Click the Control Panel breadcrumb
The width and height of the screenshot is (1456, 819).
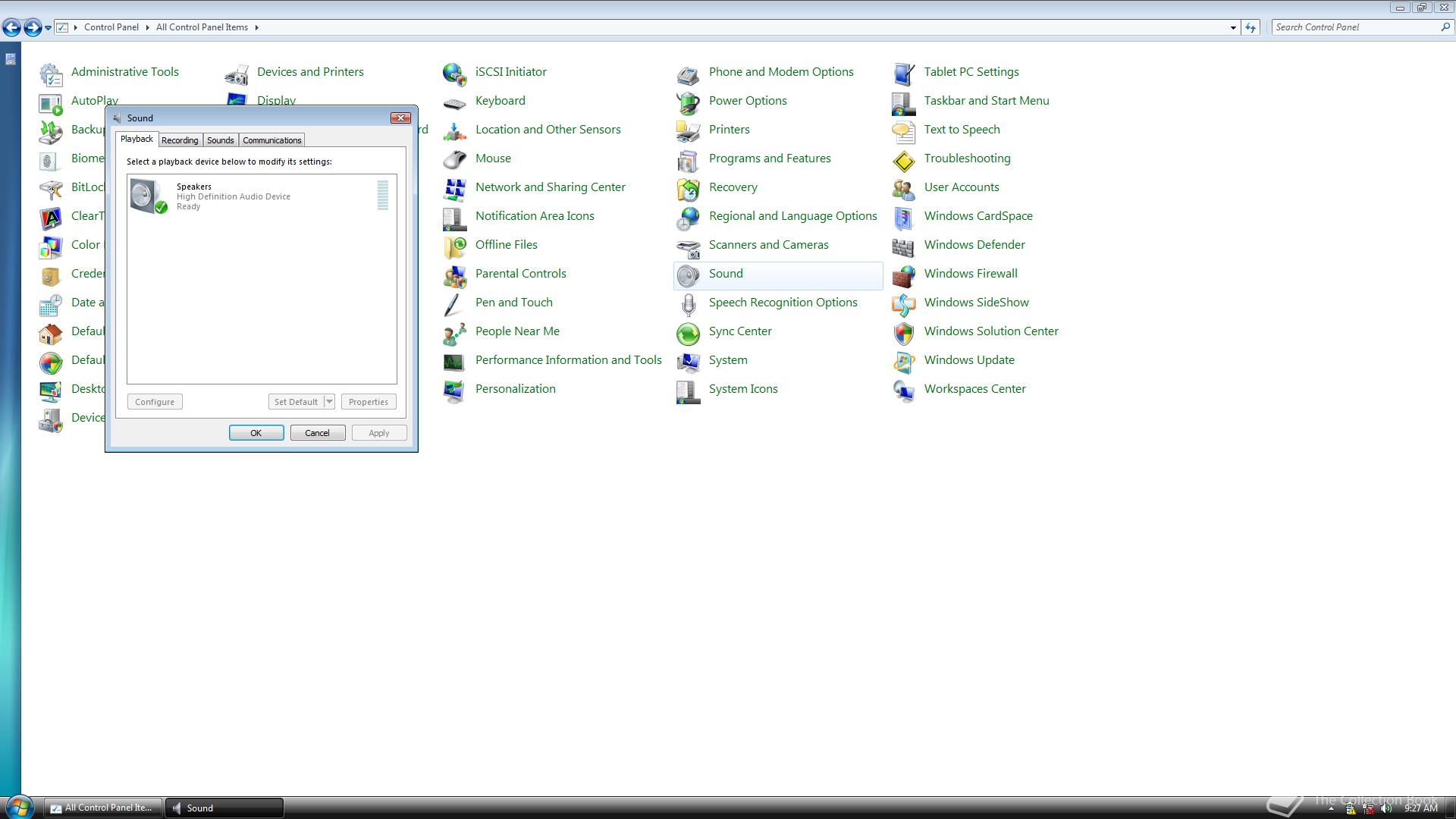point(111,27)
